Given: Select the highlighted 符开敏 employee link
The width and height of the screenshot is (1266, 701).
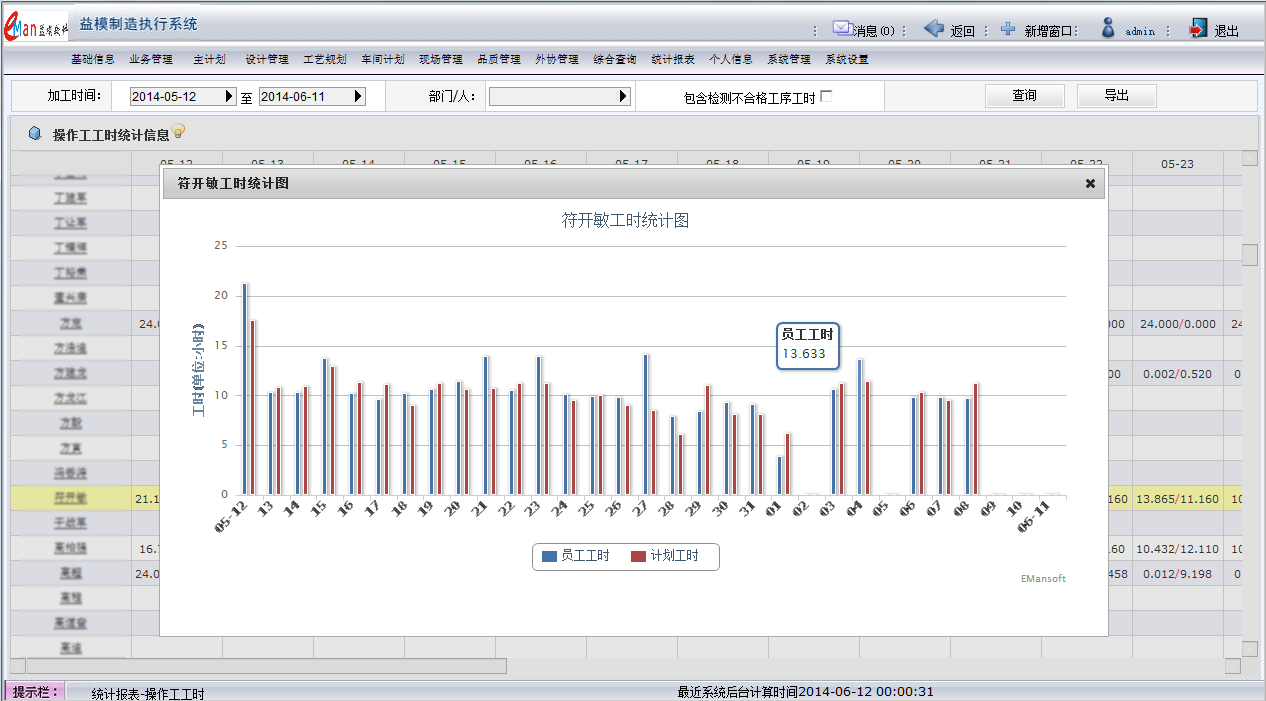Looking at the screenshot, I should pyautogui.click(x=70, y=498).
